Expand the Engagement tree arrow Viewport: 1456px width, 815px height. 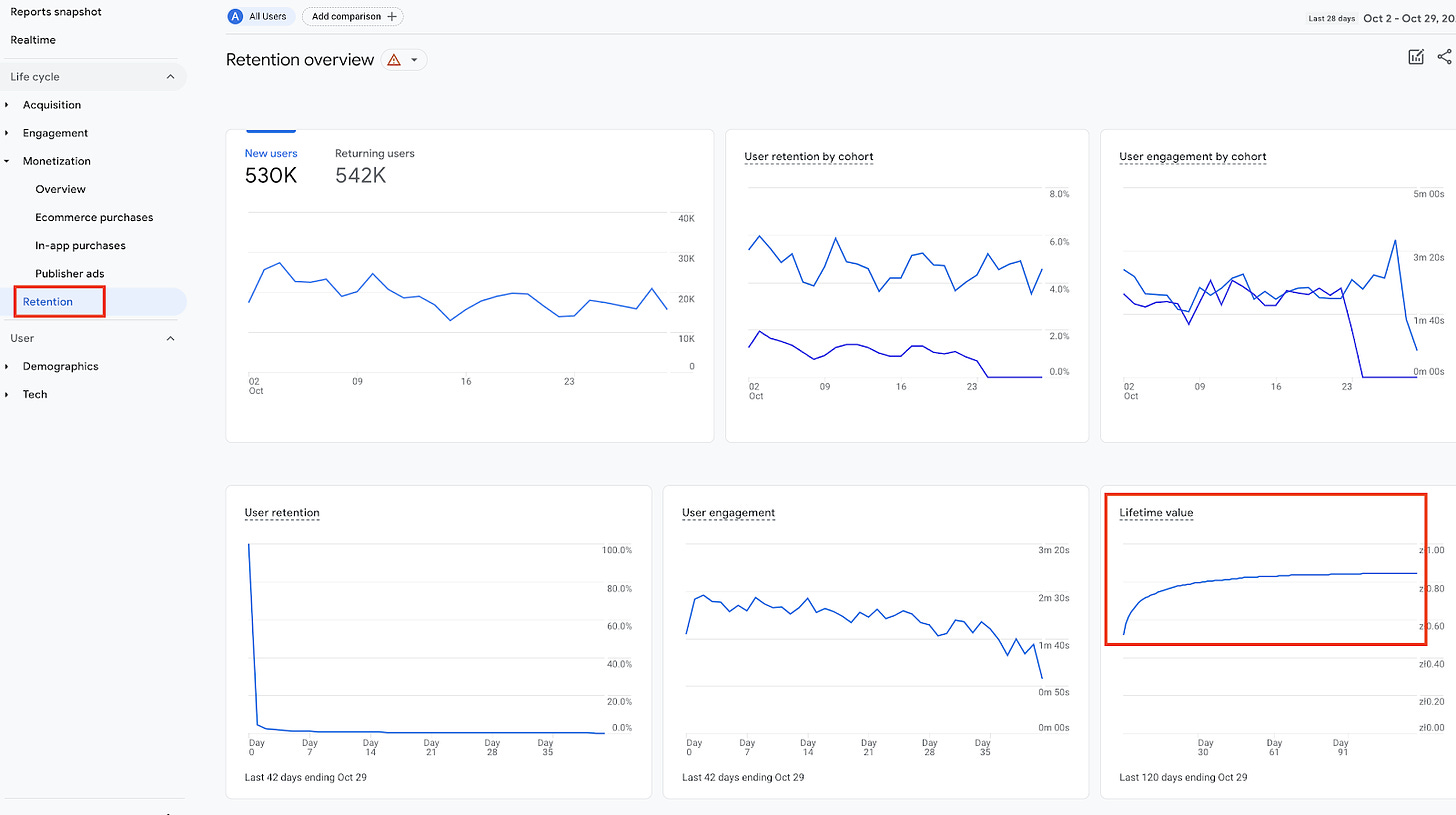7,133
